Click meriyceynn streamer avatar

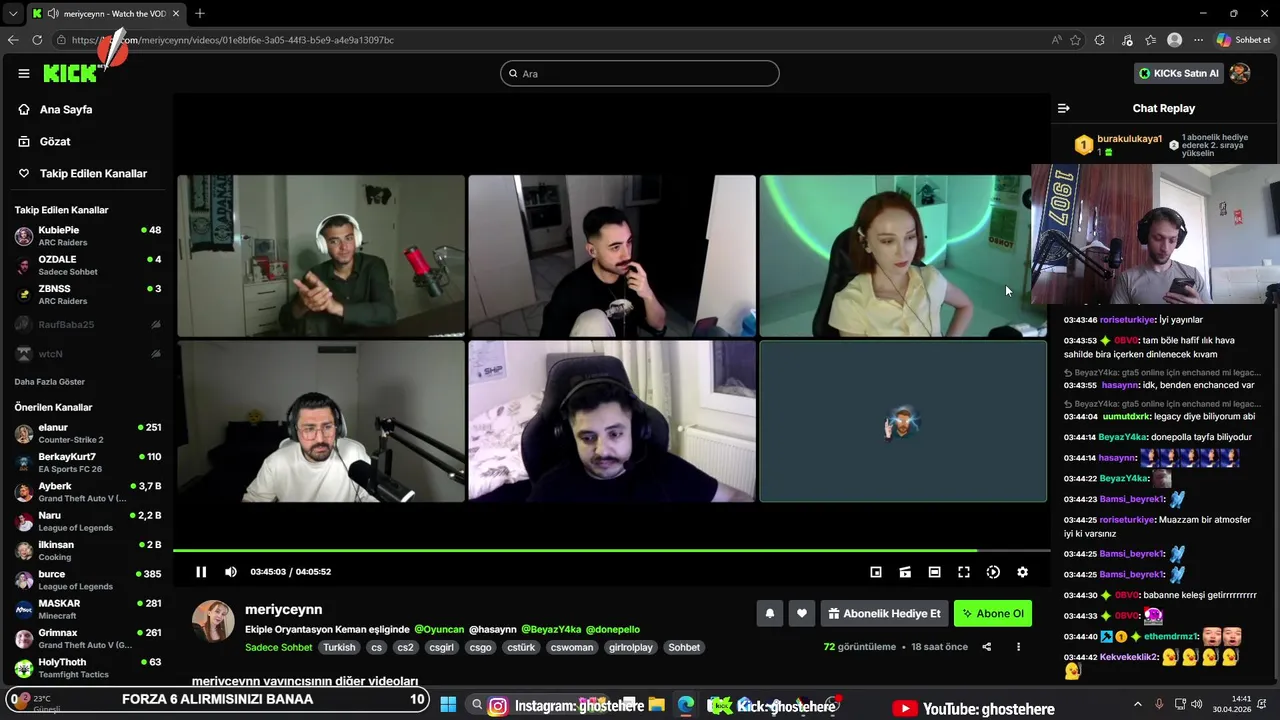(x=213, y=621)
